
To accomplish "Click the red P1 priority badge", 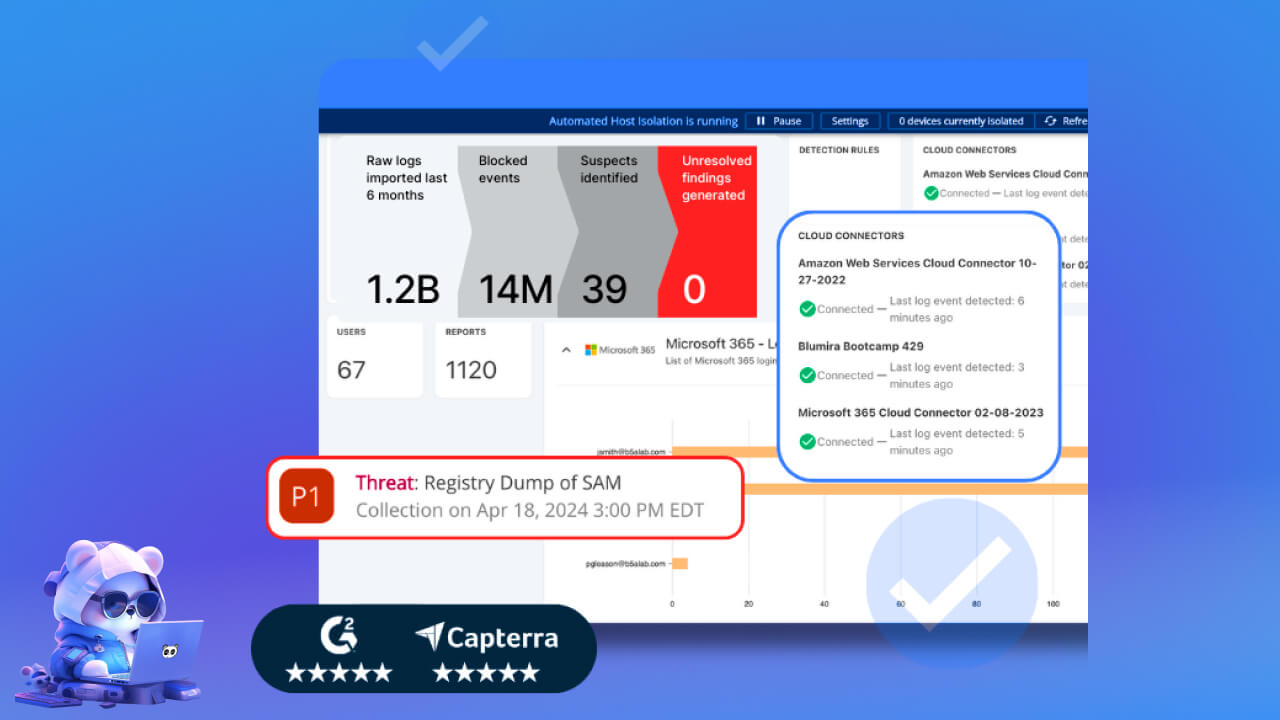I will (306, 497).
